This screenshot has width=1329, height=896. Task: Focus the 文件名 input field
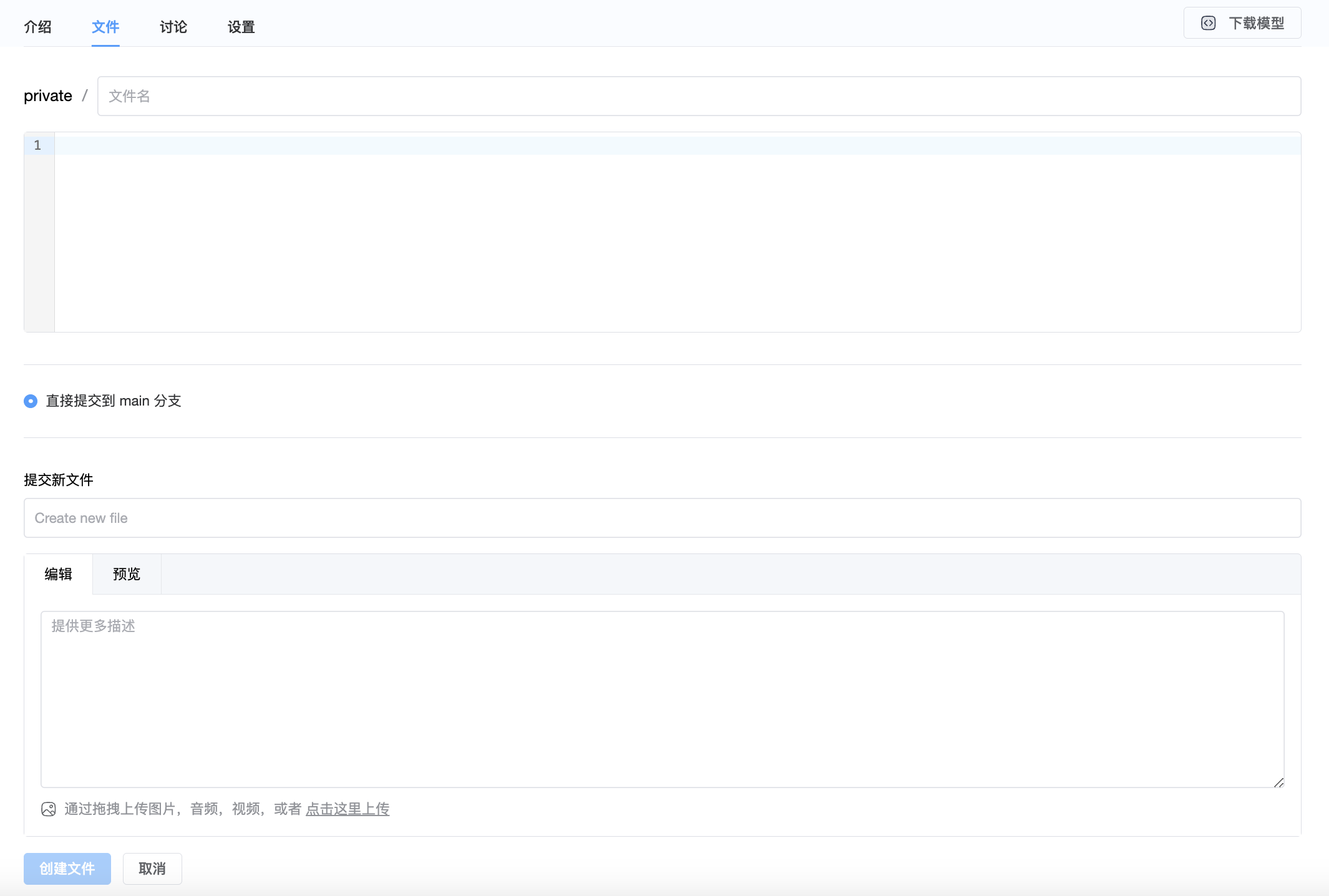[699, 96]
